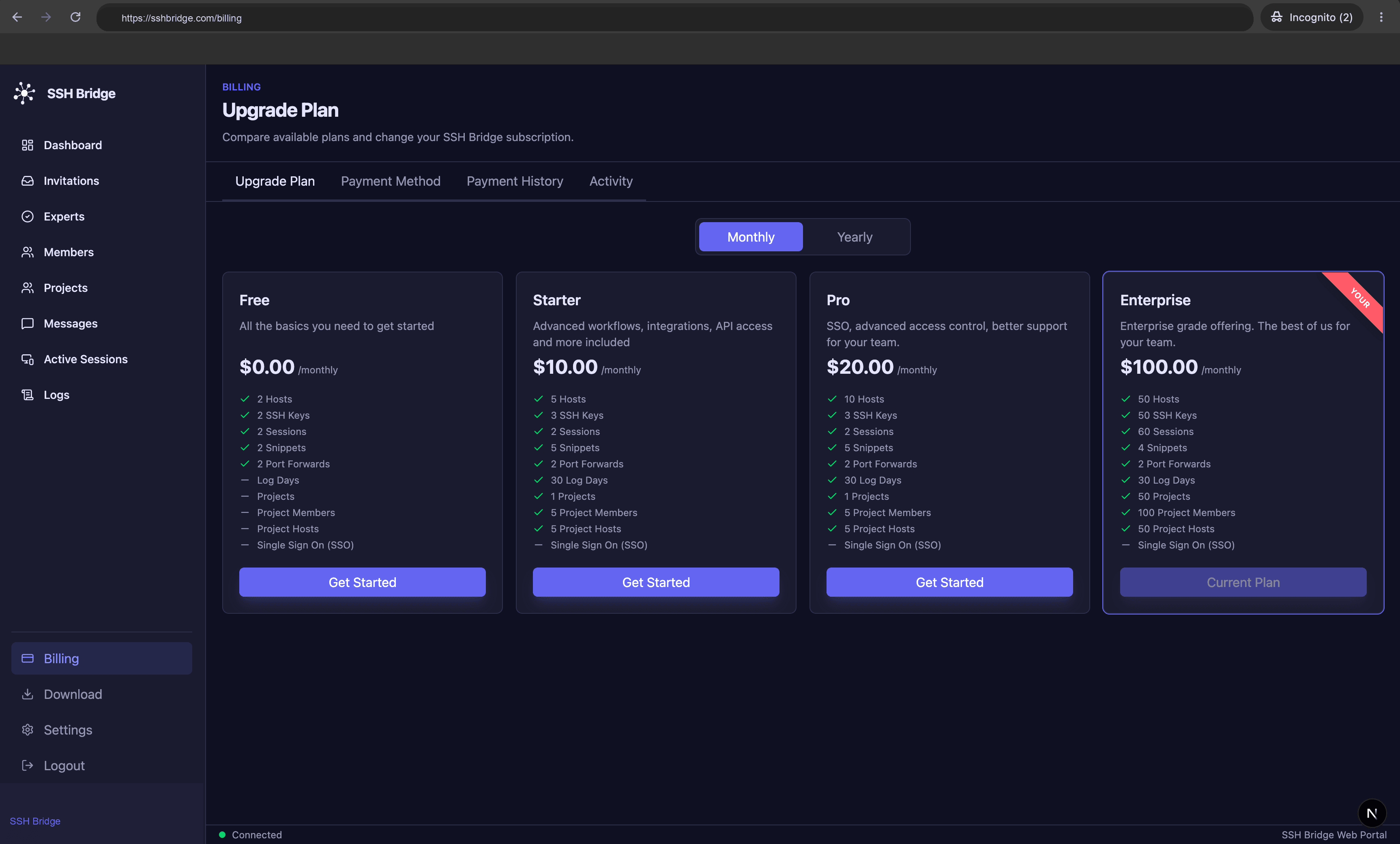Click the Invitations inbox icon
1400x844 pixels.
tap(27, 181)
